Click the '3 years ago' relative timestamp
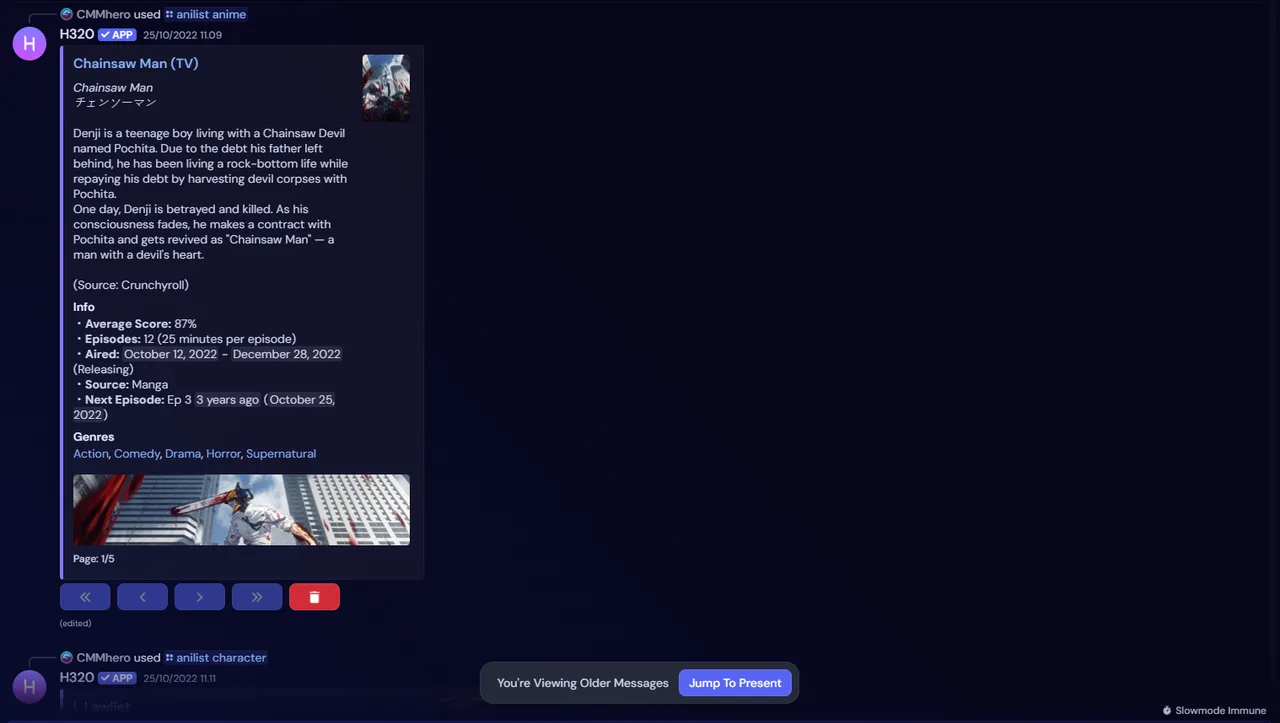This screenshot has width=1280, height=723. pos(227,400)
